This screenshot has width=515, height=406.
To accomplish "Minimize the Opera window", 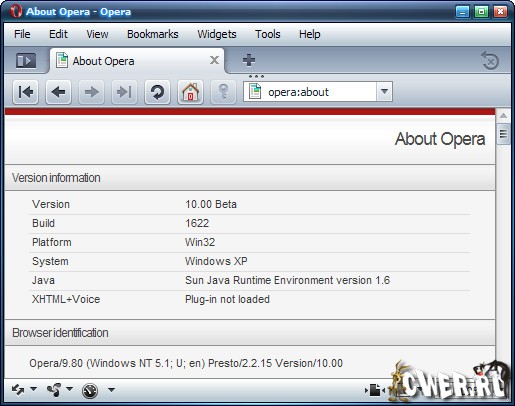I will (462, 12).
